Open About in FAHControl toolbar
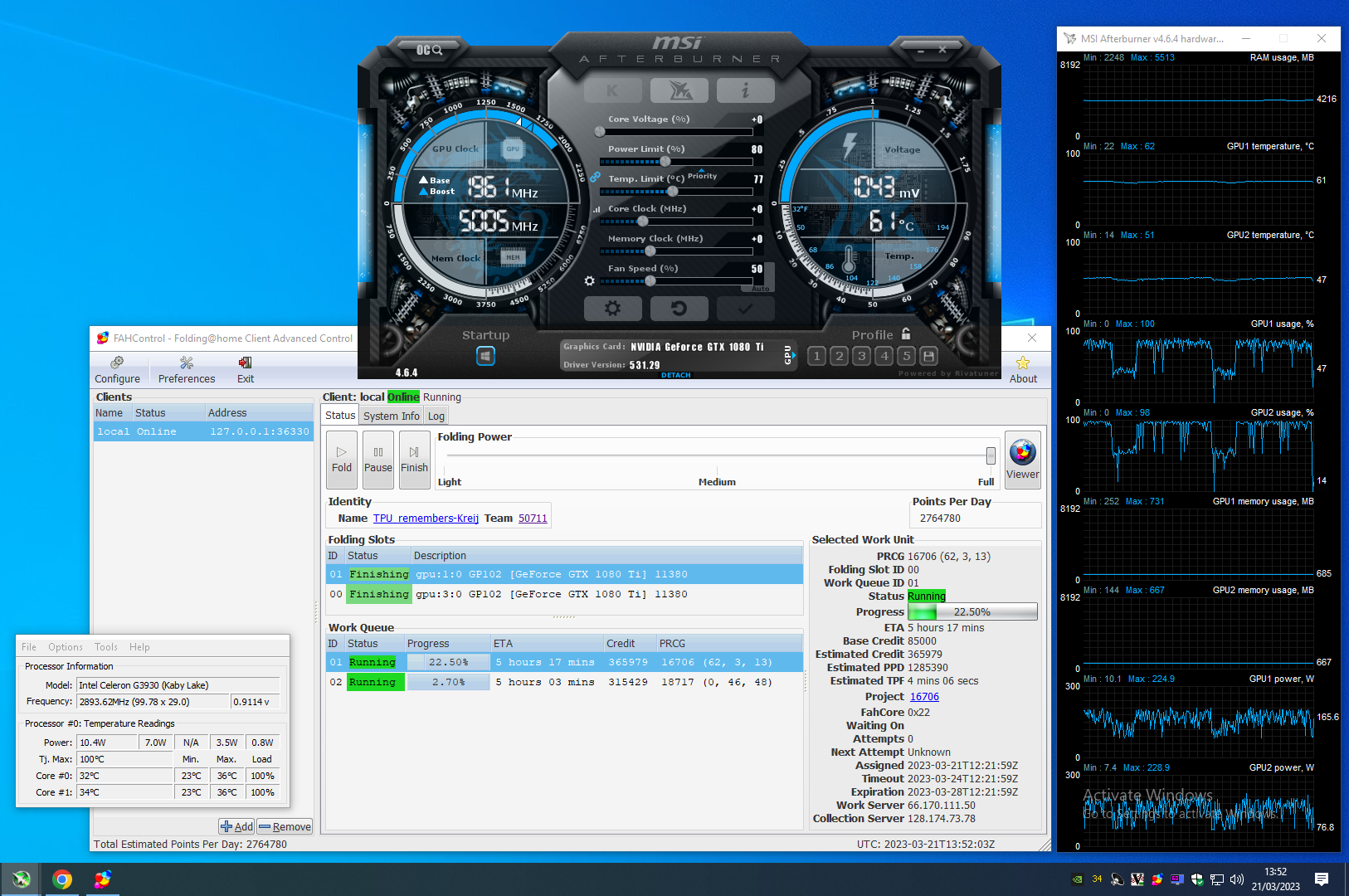The image size is (1349, 896). click(x=1023, y=370)
